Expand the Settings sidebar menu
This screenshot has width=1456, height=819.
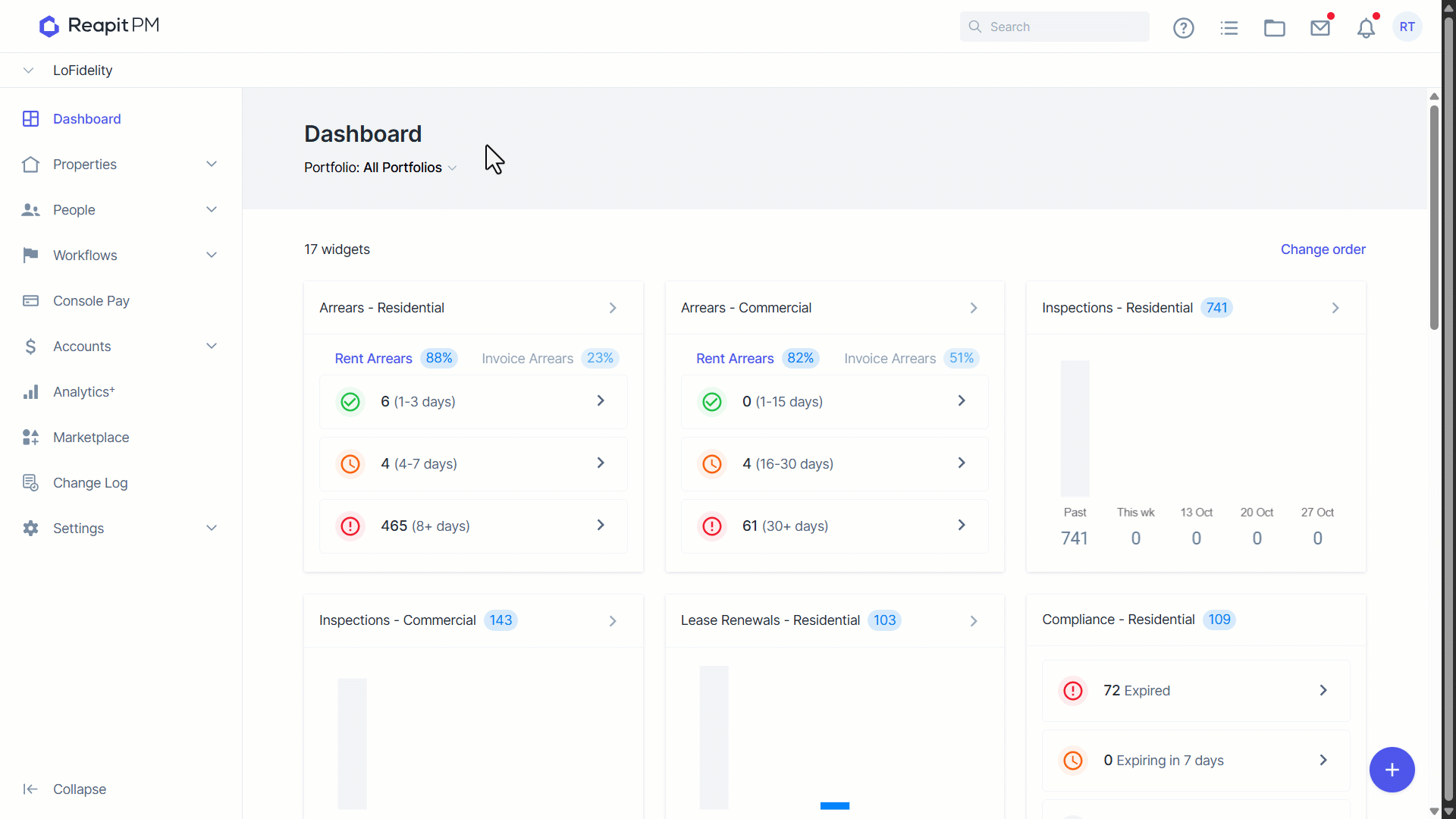121,529
